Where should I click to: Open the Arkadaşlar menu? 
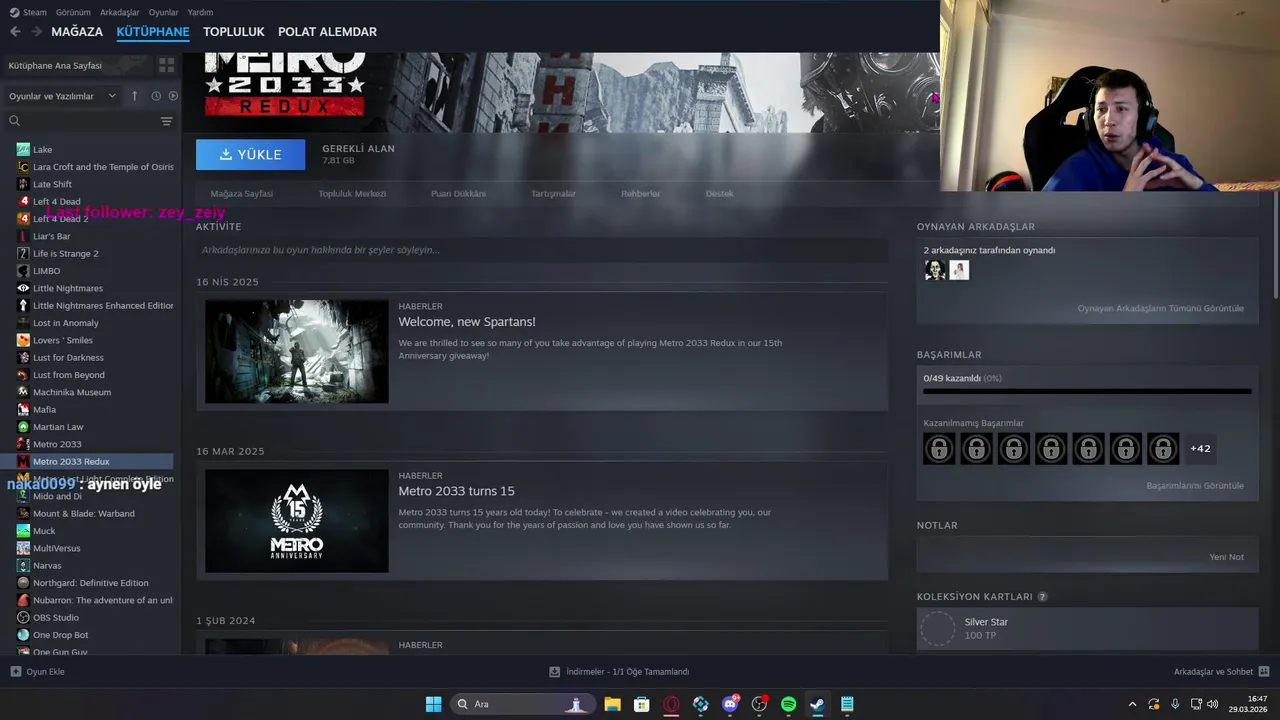pyautogui.click(x=119, y=13)
